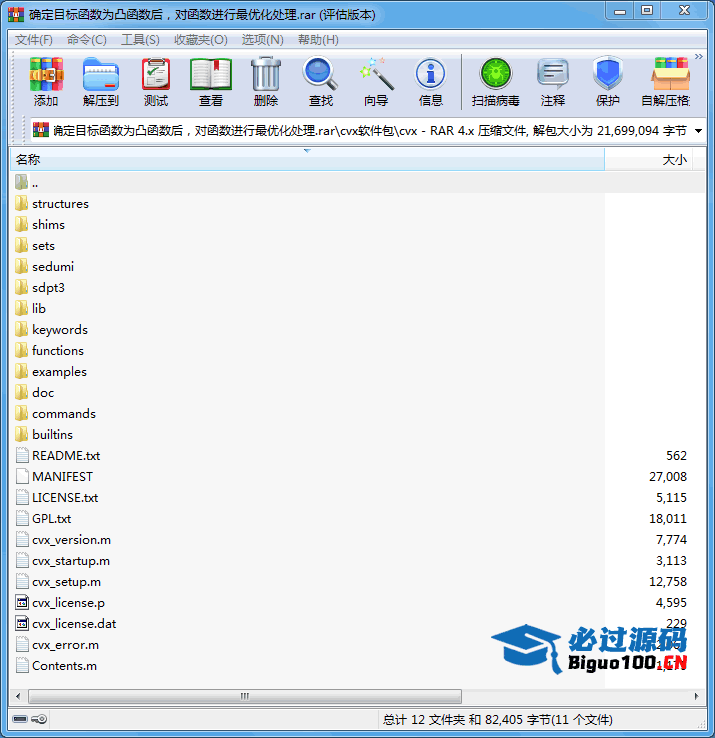Open the Favorites (收藏夹) menu
Viewport: 715px width, 738px height.
(201, 40)
